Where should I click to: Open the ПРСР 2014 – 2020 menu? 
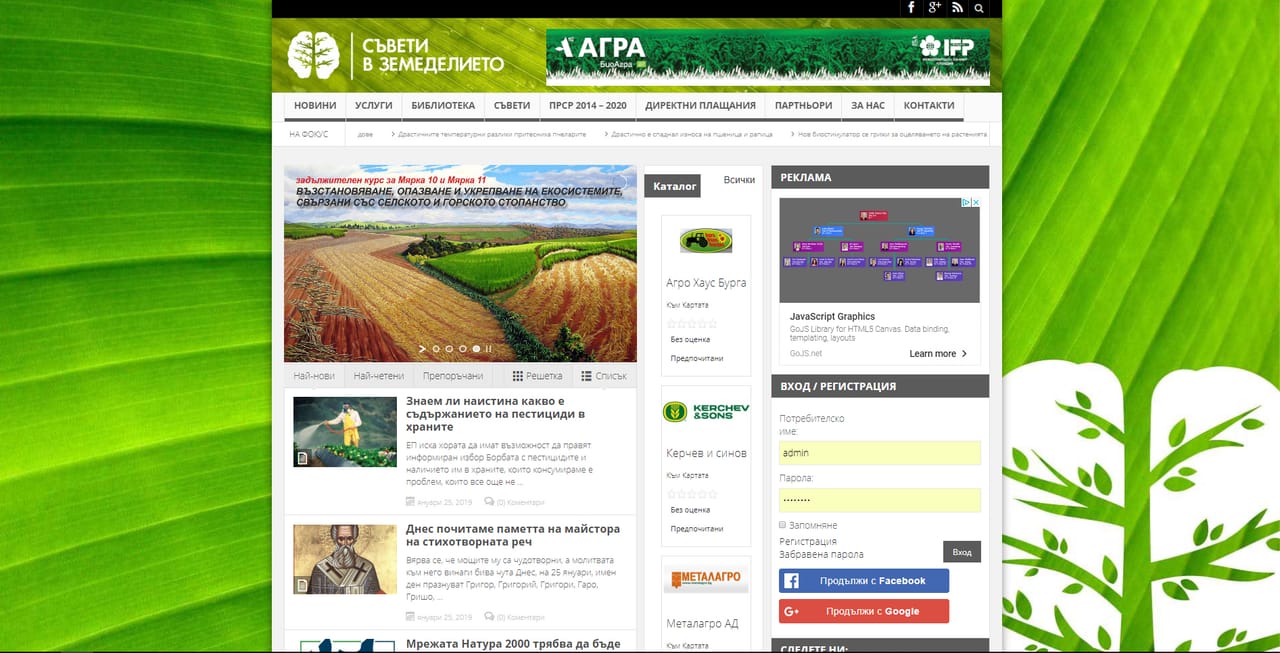pos(588,106)
